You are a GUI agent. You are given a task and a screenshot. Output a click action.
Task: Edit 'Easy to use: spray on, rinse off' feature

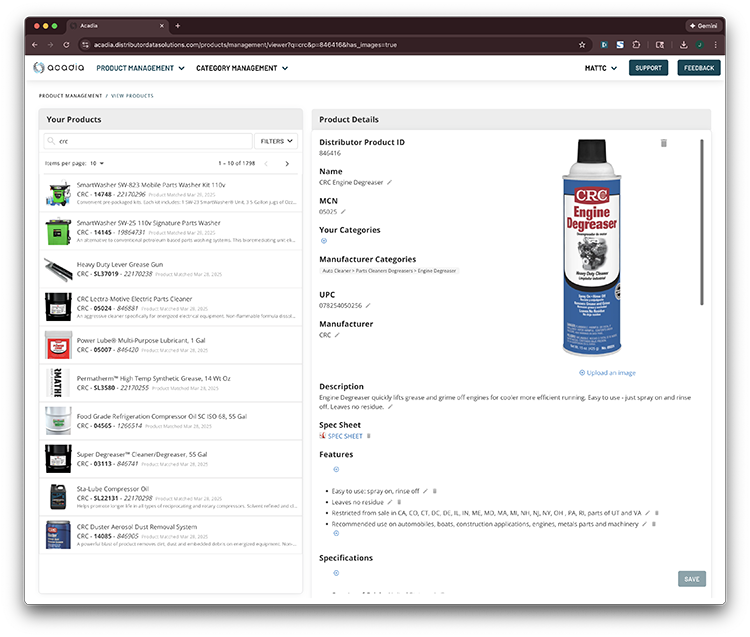[425, 491]
